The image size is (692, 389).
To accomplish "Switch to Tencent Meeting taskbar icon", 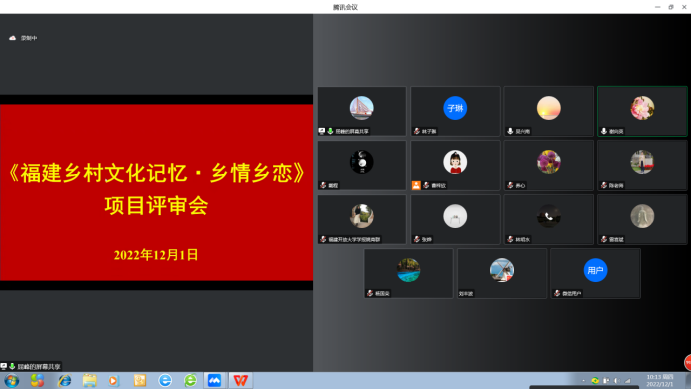I will (x=214, y=380).
